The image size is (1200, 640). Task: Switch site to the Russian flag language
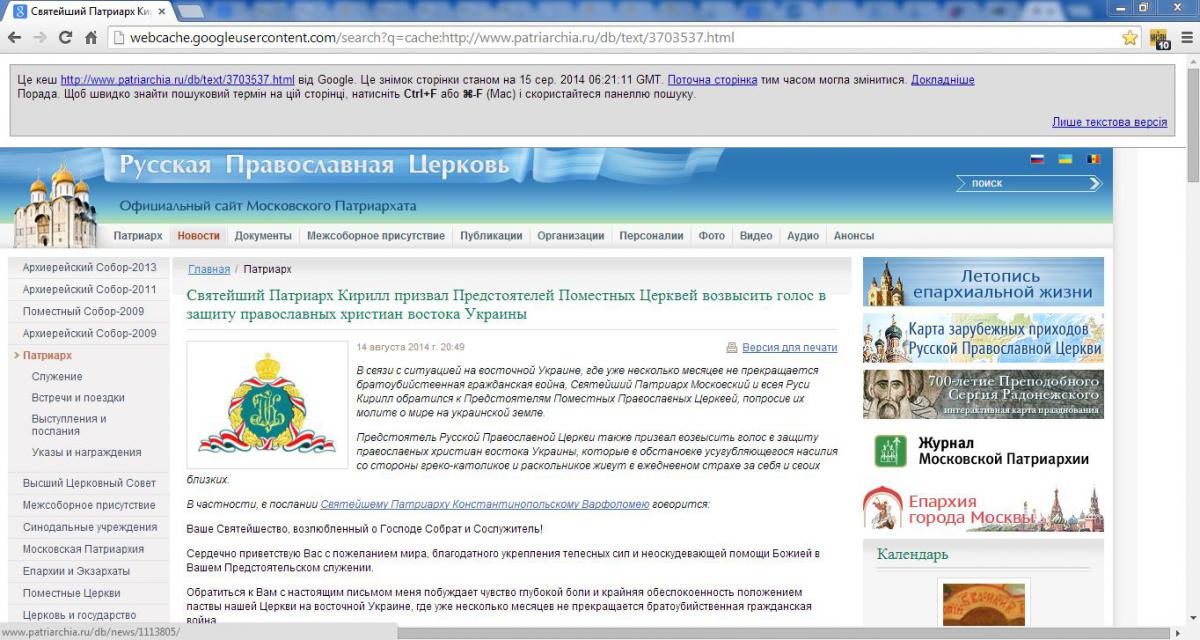1037,159
